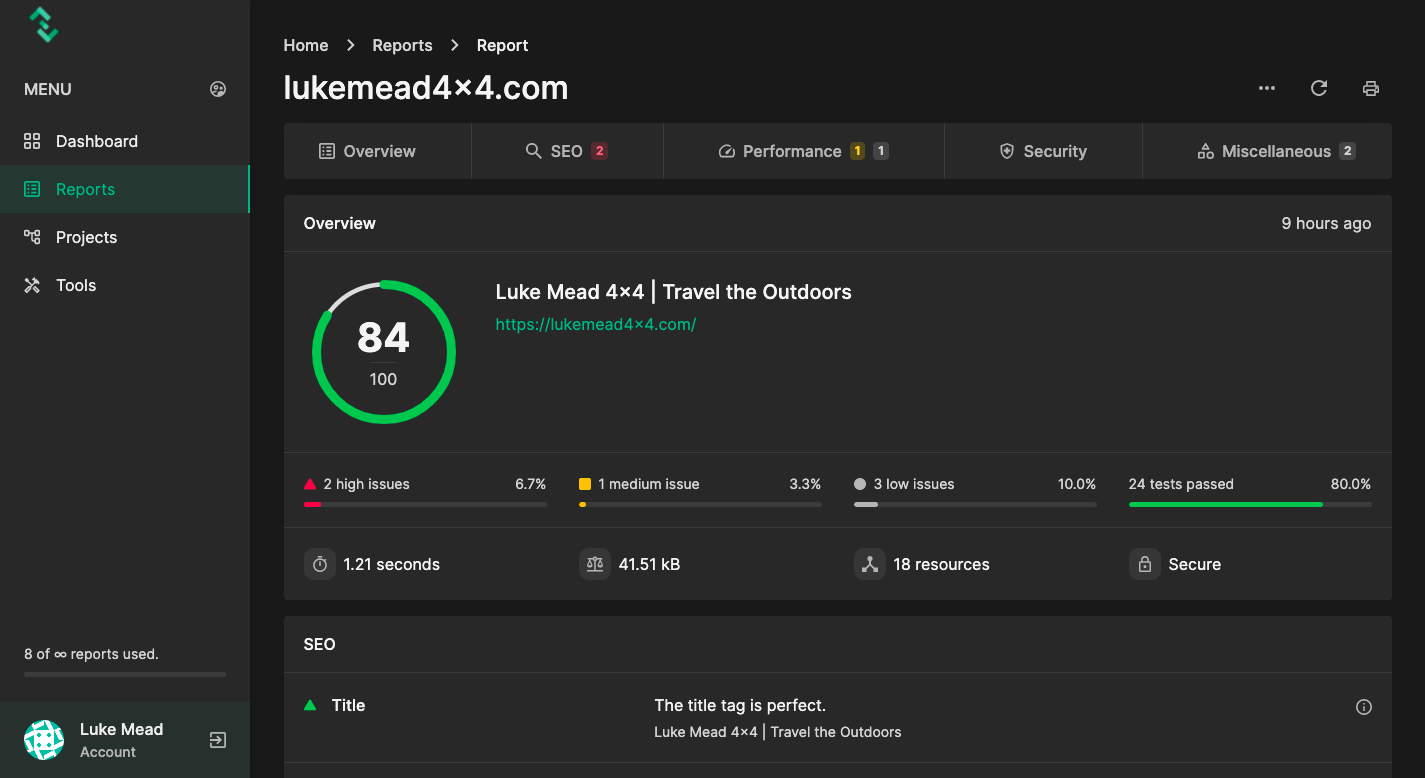Click the Performance tab's gauge icon
The image size is (1425, 778).
tap(727, 151)
